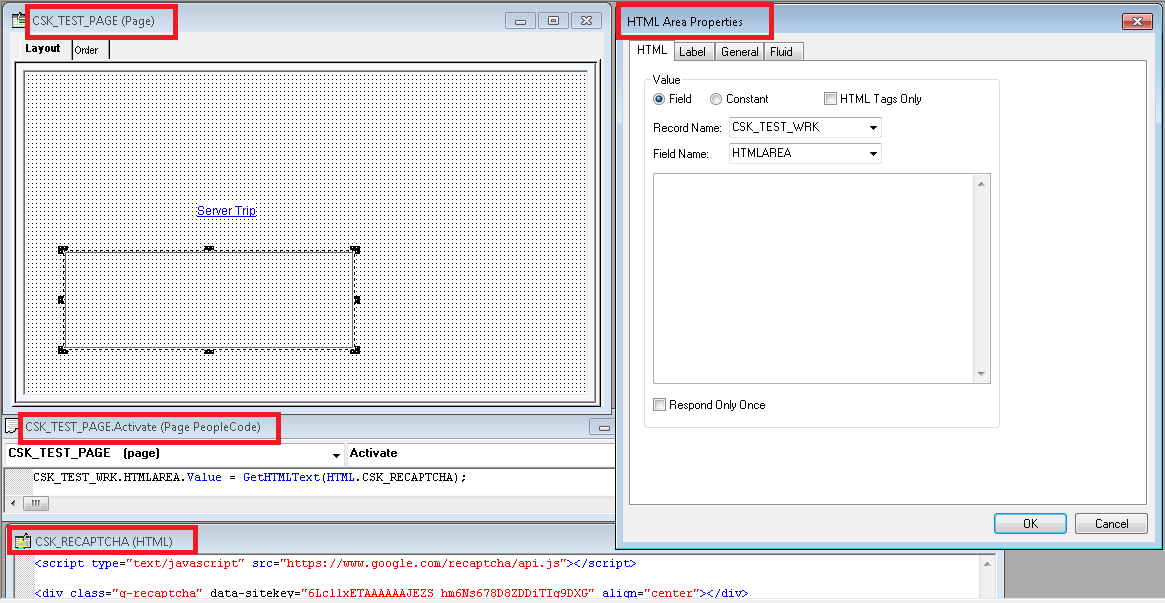Enable HTML Tags Only checkbox
Viewport: 1165px width, 603px height.
point(830,99)
